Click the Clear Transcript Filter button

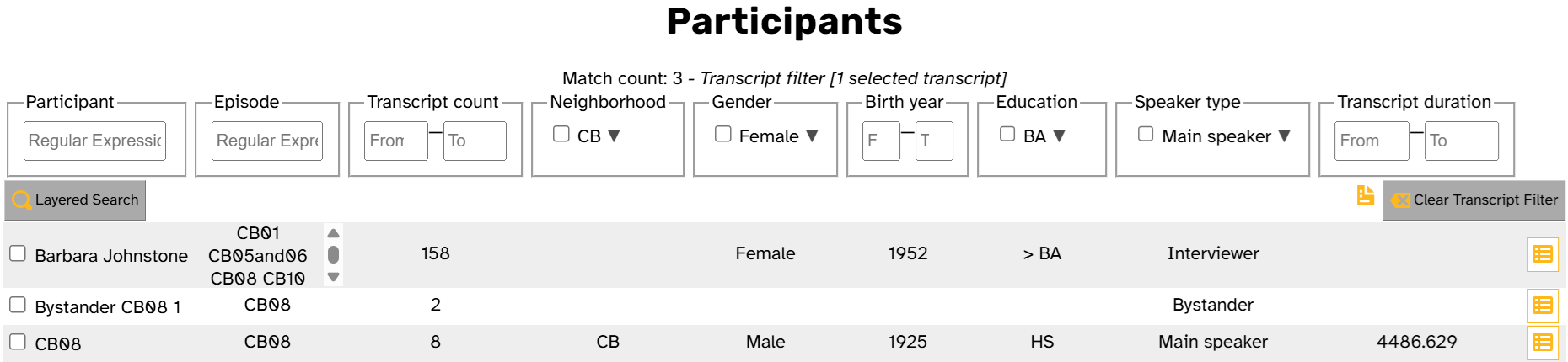[1474, 200]
